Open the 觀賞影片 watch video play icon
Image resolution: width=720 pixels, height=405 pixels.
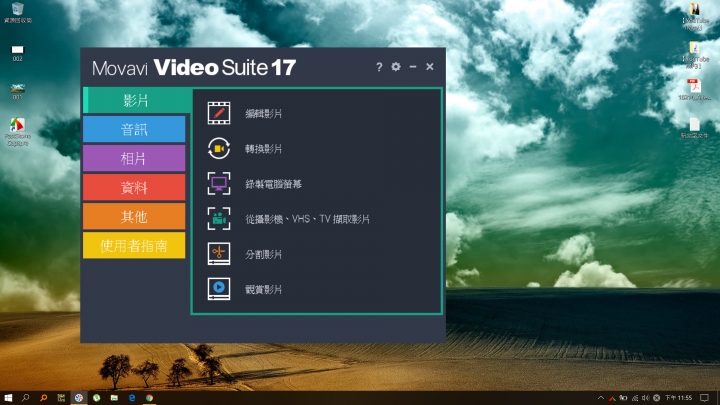click(219, 289)
